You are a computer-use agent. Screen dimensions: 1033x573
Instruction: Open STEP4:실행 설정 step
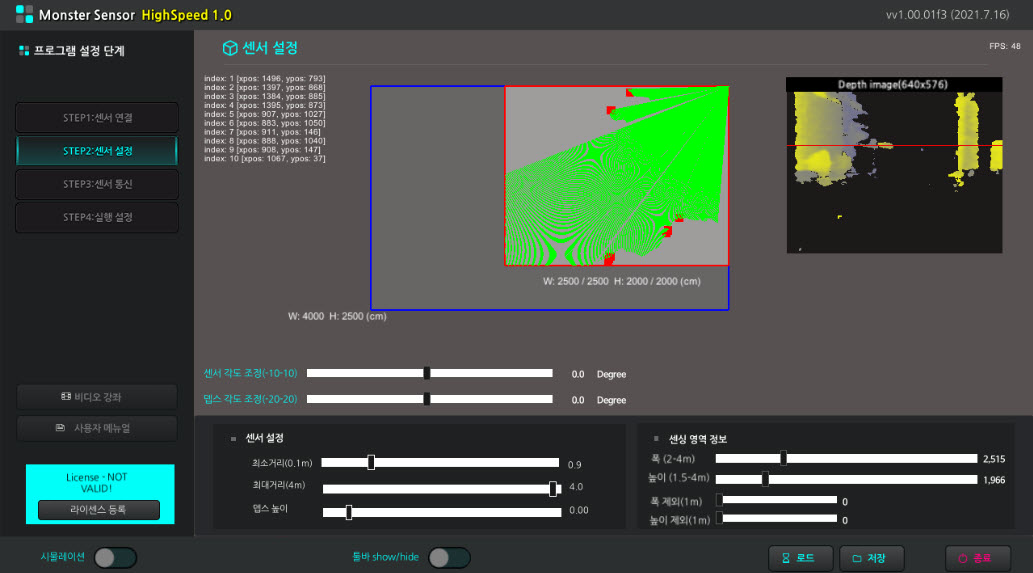click(98, 217)
